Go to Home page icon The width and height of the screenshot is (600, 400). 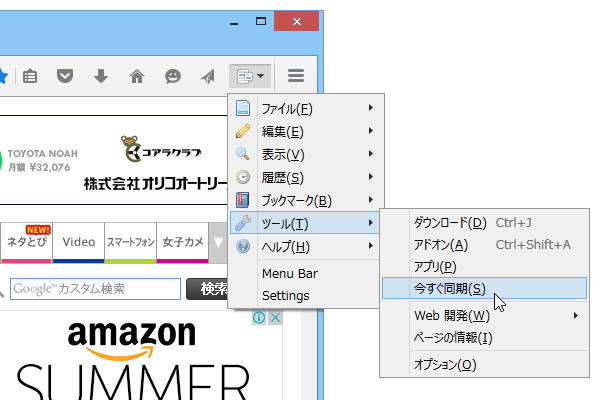tap(137, 76)
